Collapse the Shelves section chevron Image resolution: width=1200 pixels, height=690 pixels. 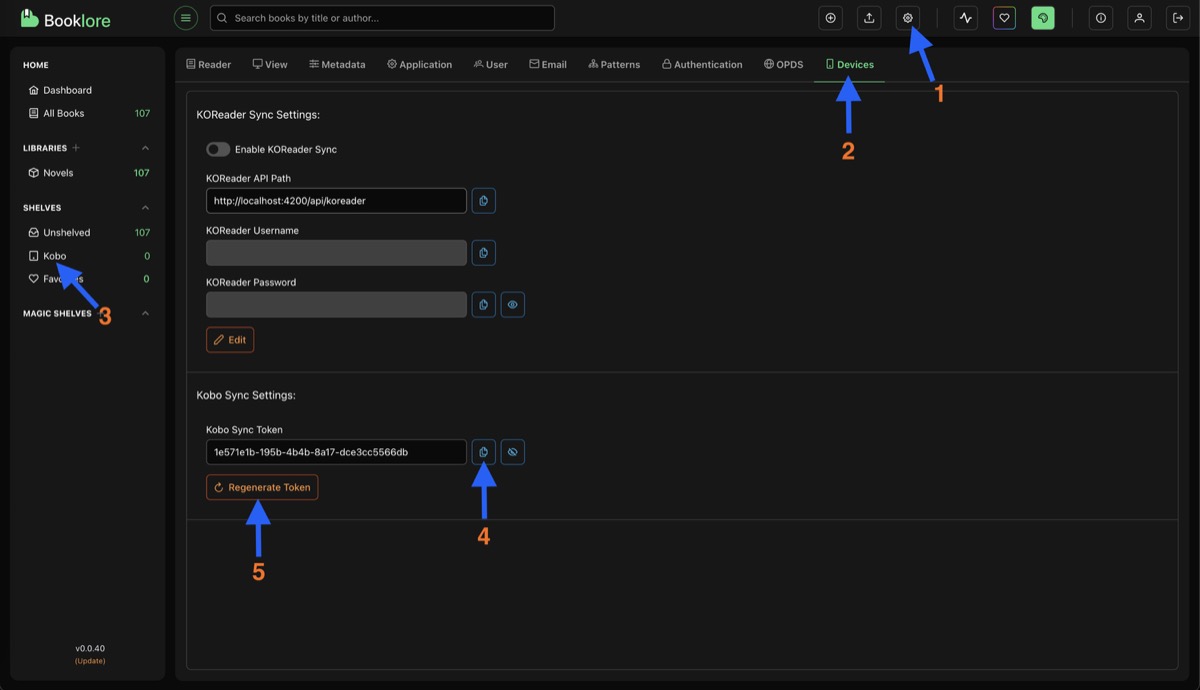[x=145, y=208]
